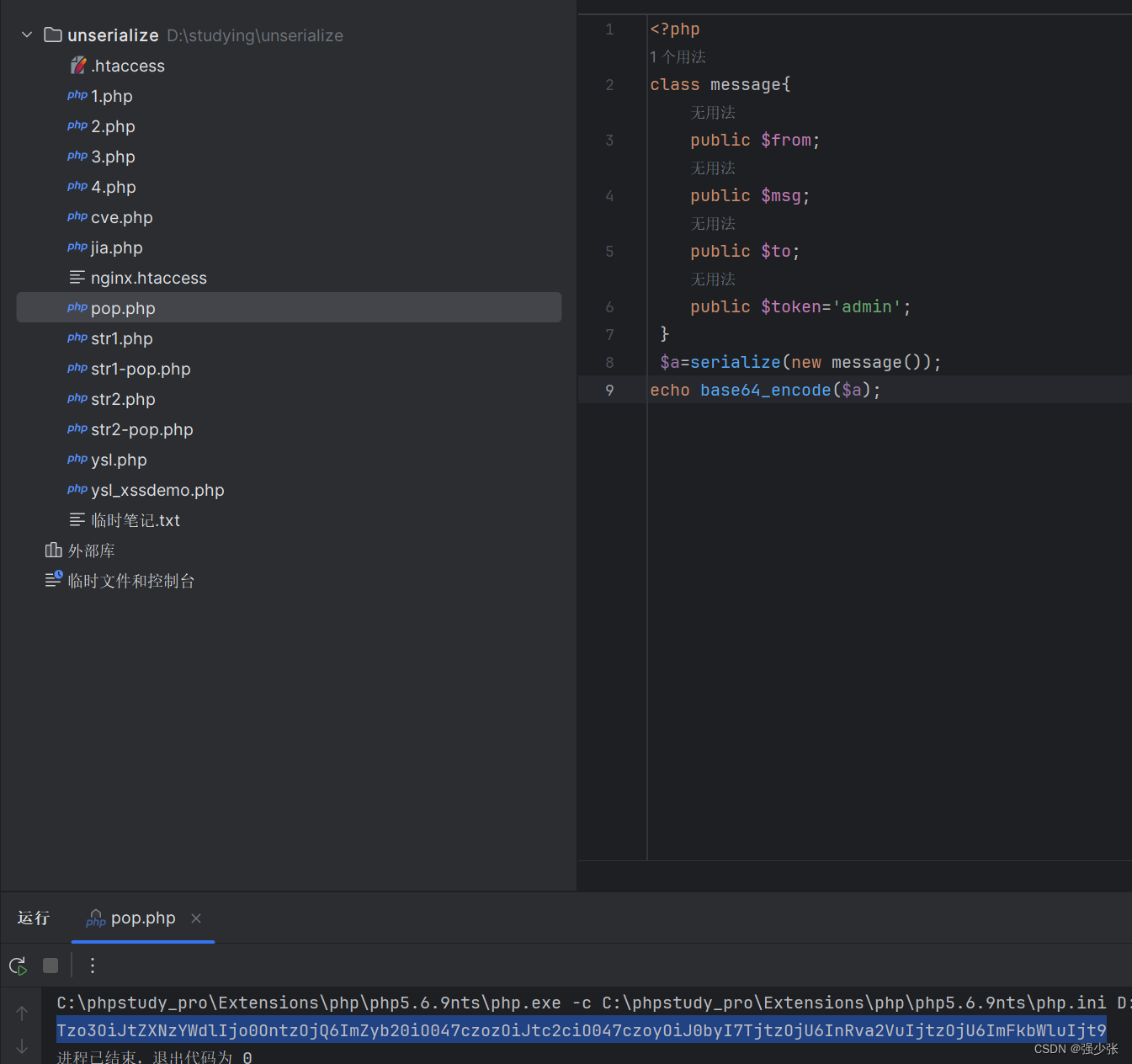The width and height of the screenshot is (1132, 1064).
Task: Select 外部库 external libraries node
Action: click(91, 551)
